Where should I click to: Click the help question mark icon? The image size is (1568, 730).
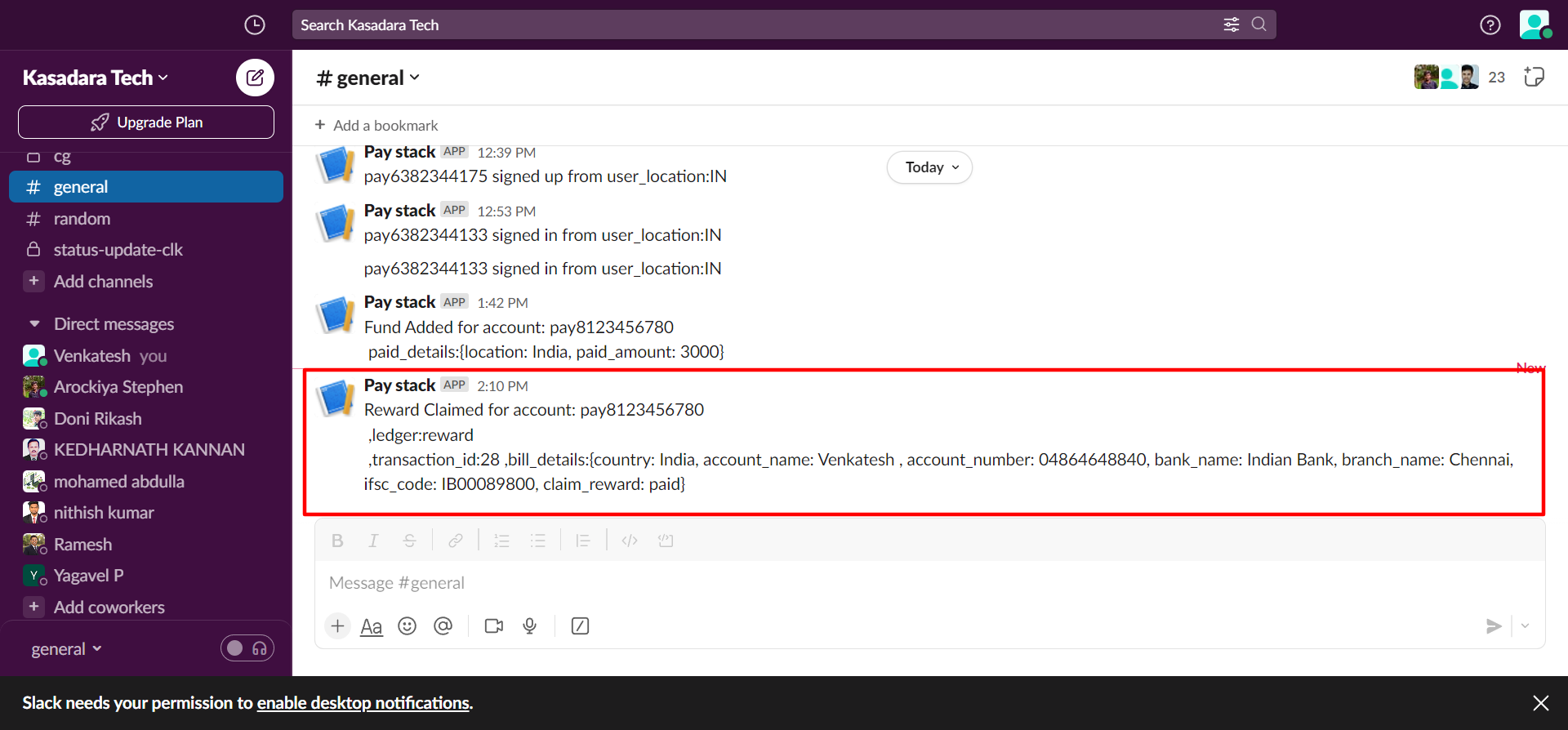point(1490,25)
